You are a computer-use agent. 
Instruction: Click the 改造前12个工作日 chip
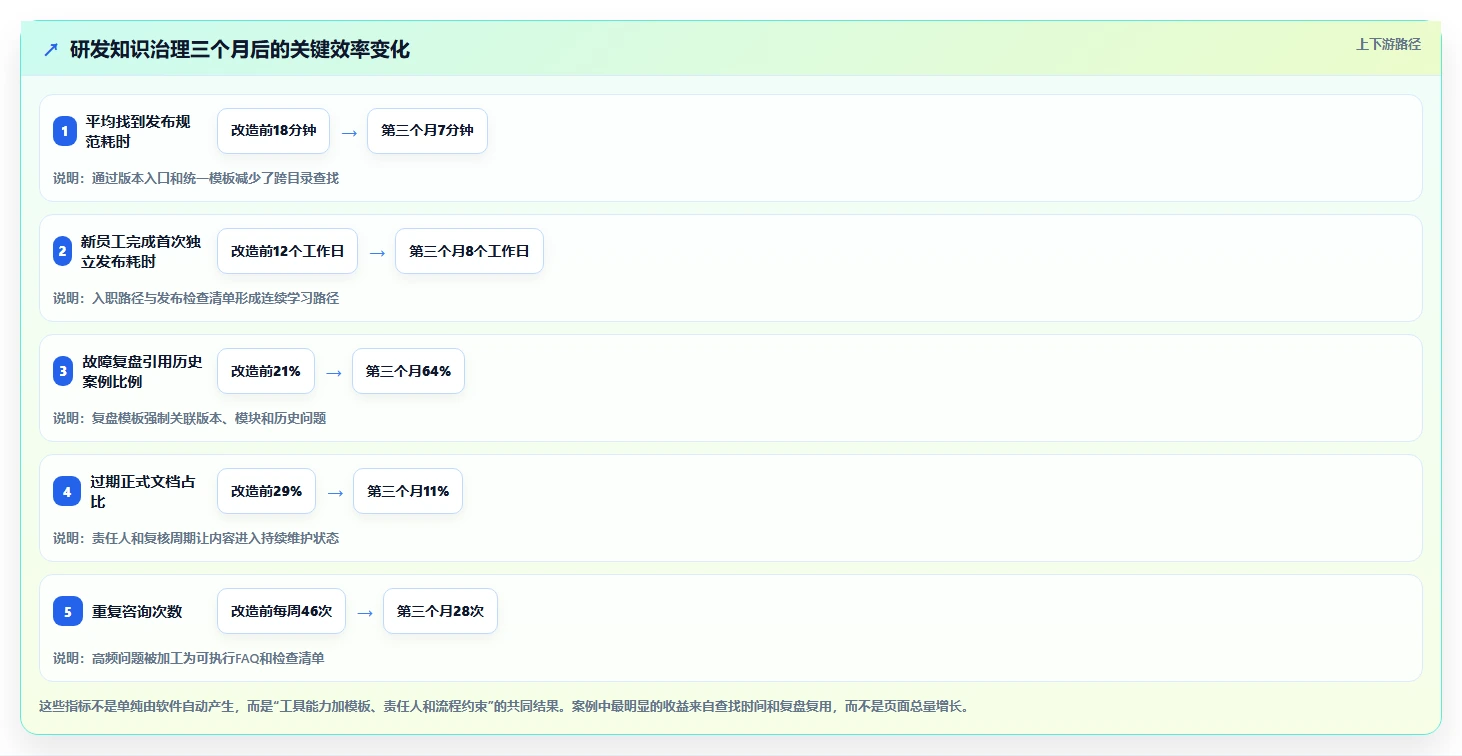(287, 251)
